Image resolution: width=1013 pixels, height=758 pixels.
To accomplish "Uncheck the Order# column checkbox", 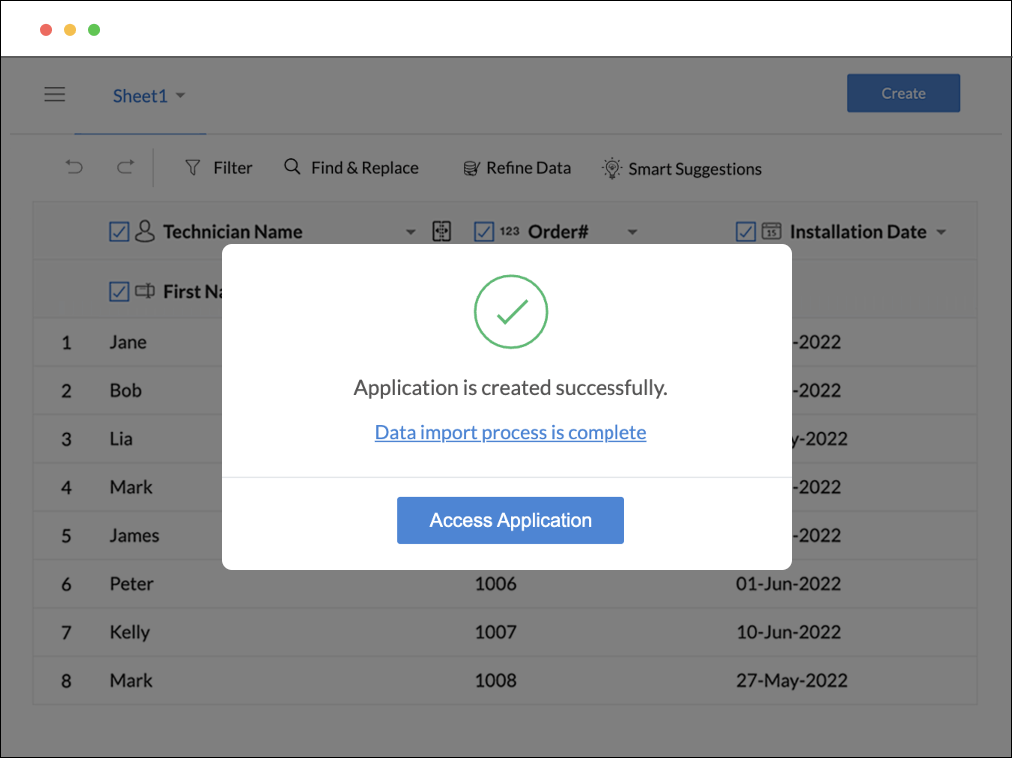I will pyautogui.click(x=484, y=232).
